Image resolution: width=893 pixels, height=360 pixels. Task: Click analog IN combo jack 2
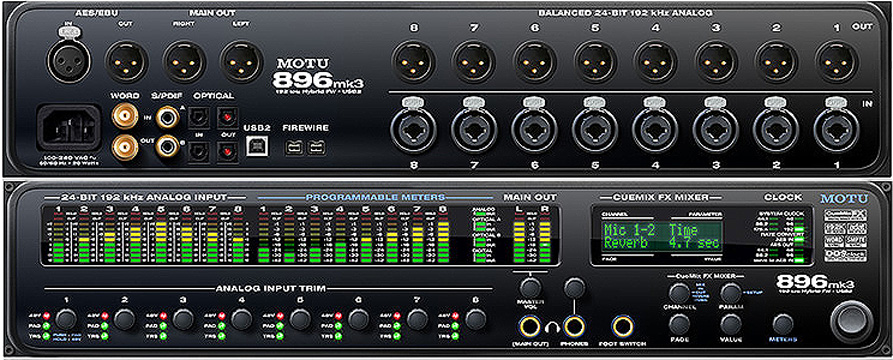point(777,130)
